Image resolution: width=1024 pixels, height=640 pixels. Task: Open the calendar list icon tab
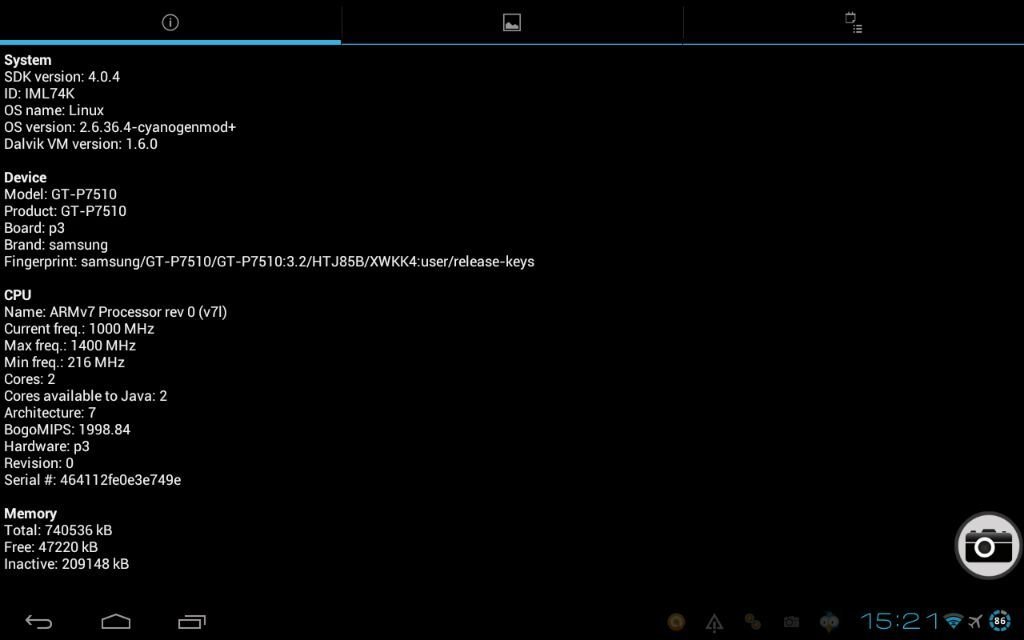(854, 22)
